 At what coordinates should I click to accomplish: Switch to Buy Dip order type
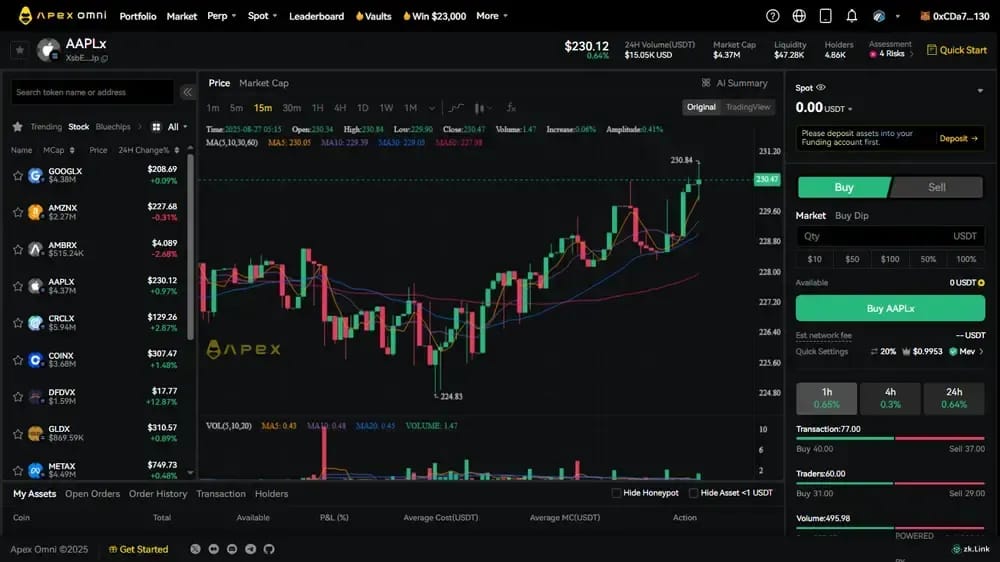(851, 216)
